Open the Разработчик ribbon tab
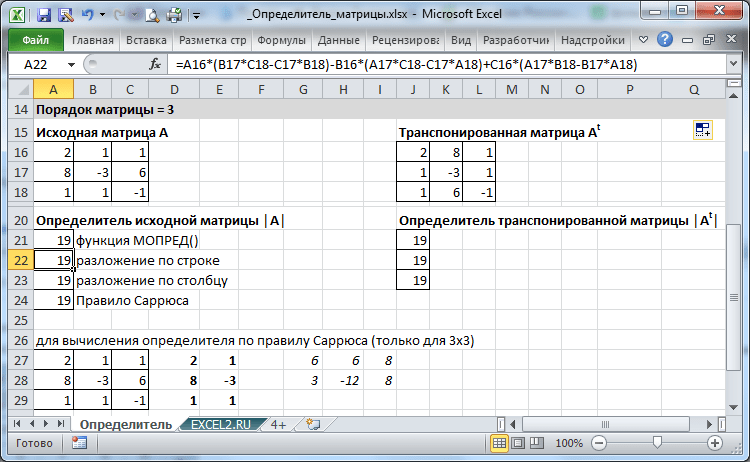 click(516, 40)
